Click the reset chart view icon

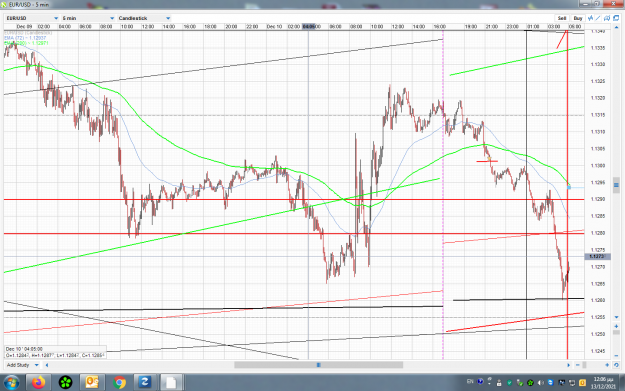click(616, 365)
